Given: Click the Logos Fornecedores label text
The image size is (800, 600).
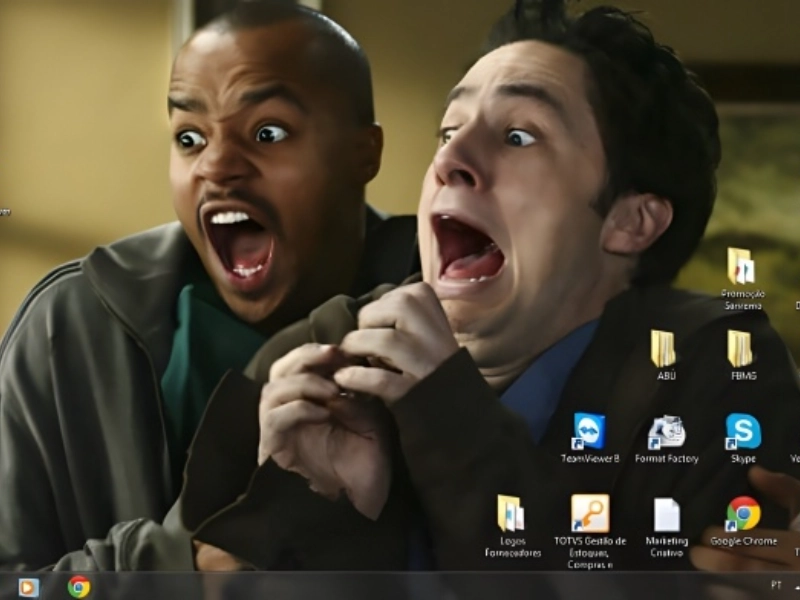Looking at the screenshot, I should pos(513,547).
